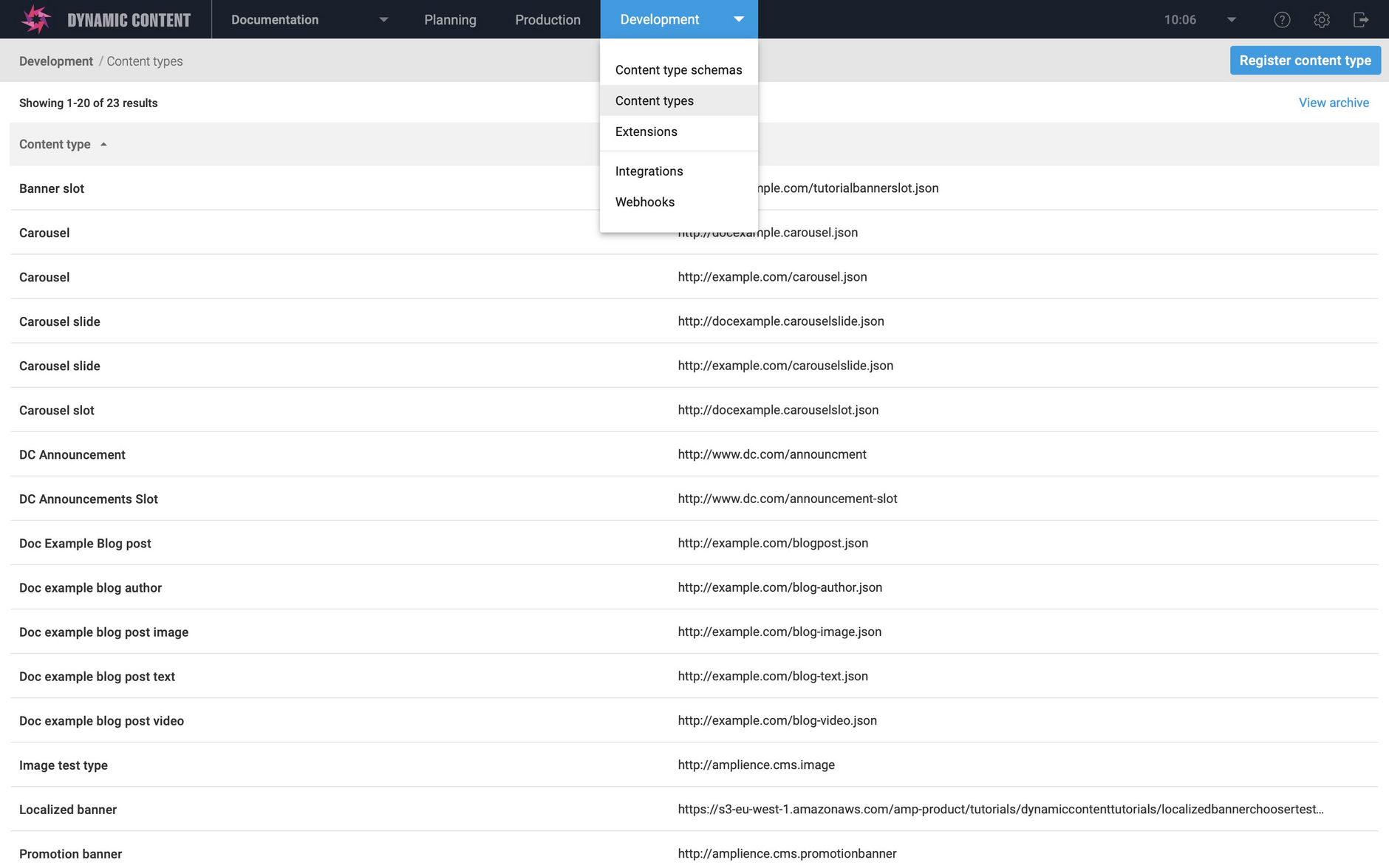The width and height of the screenshot is (1389, 868).
Task: Select Webhooks from the Development menu
Action: click(x=645, y=202)
